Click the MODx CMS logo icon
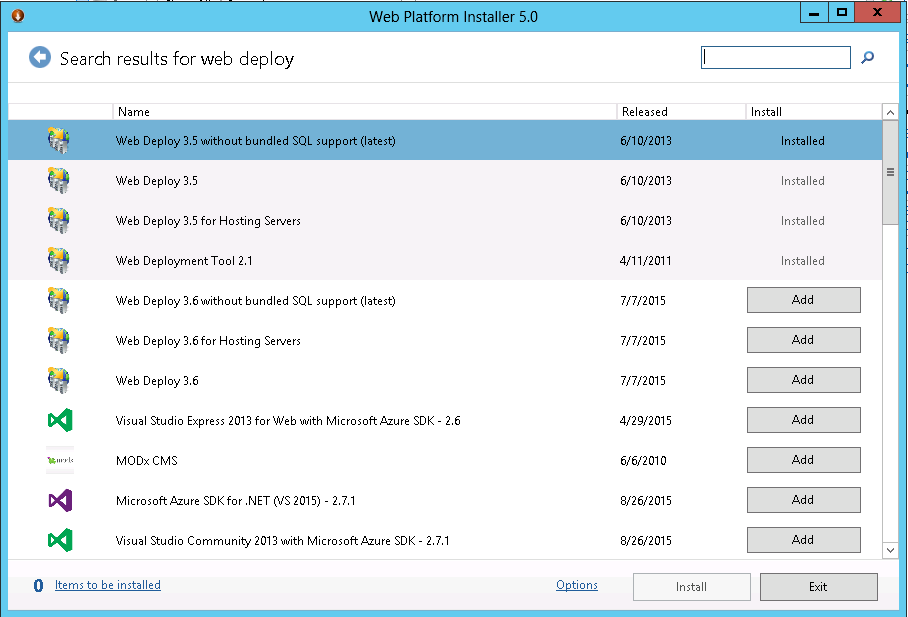The height and width of the screenshot is (617, 908). pos(60,460)
